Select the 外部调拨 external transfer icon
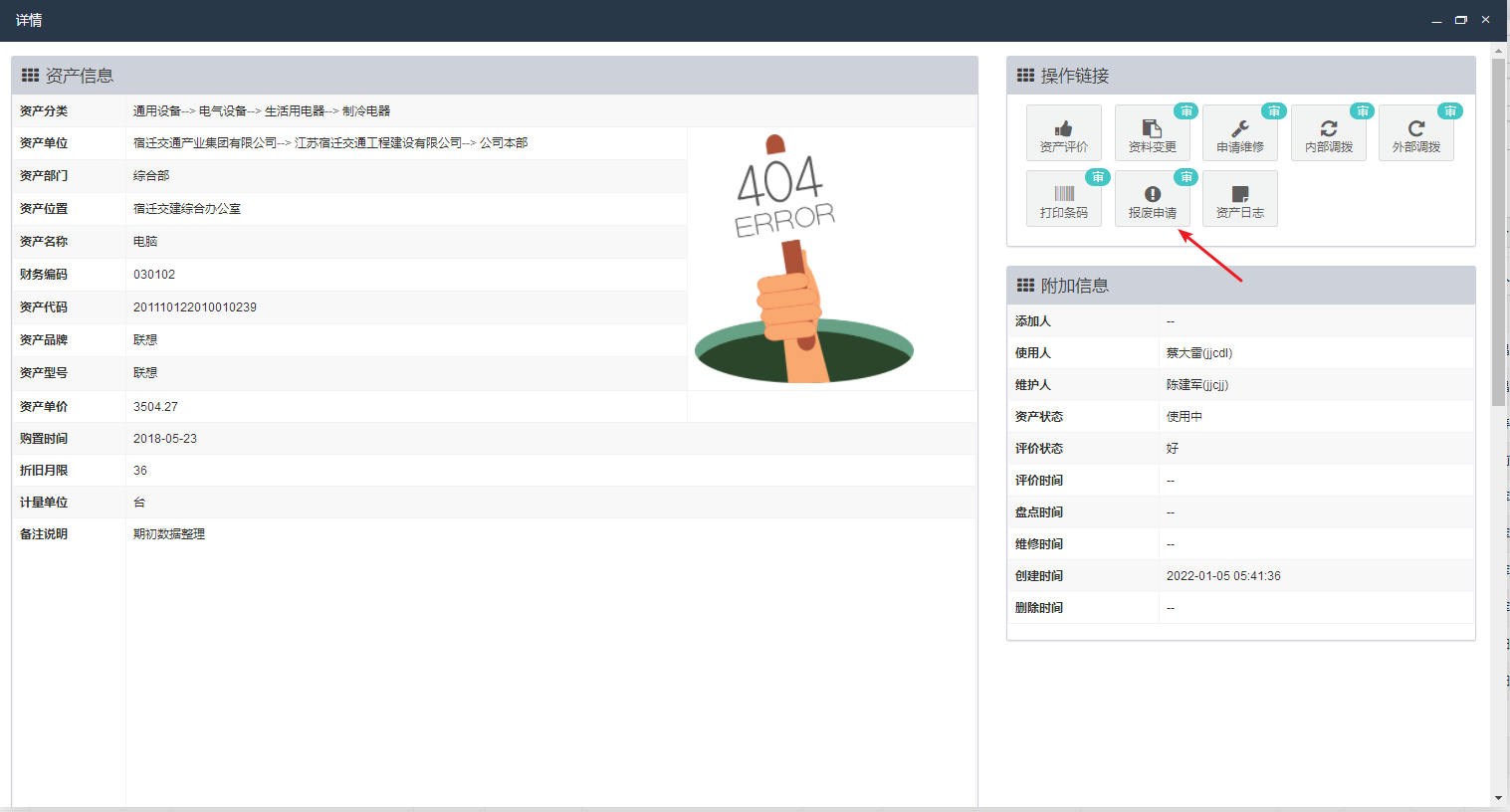 click(x=1415, y=129)
